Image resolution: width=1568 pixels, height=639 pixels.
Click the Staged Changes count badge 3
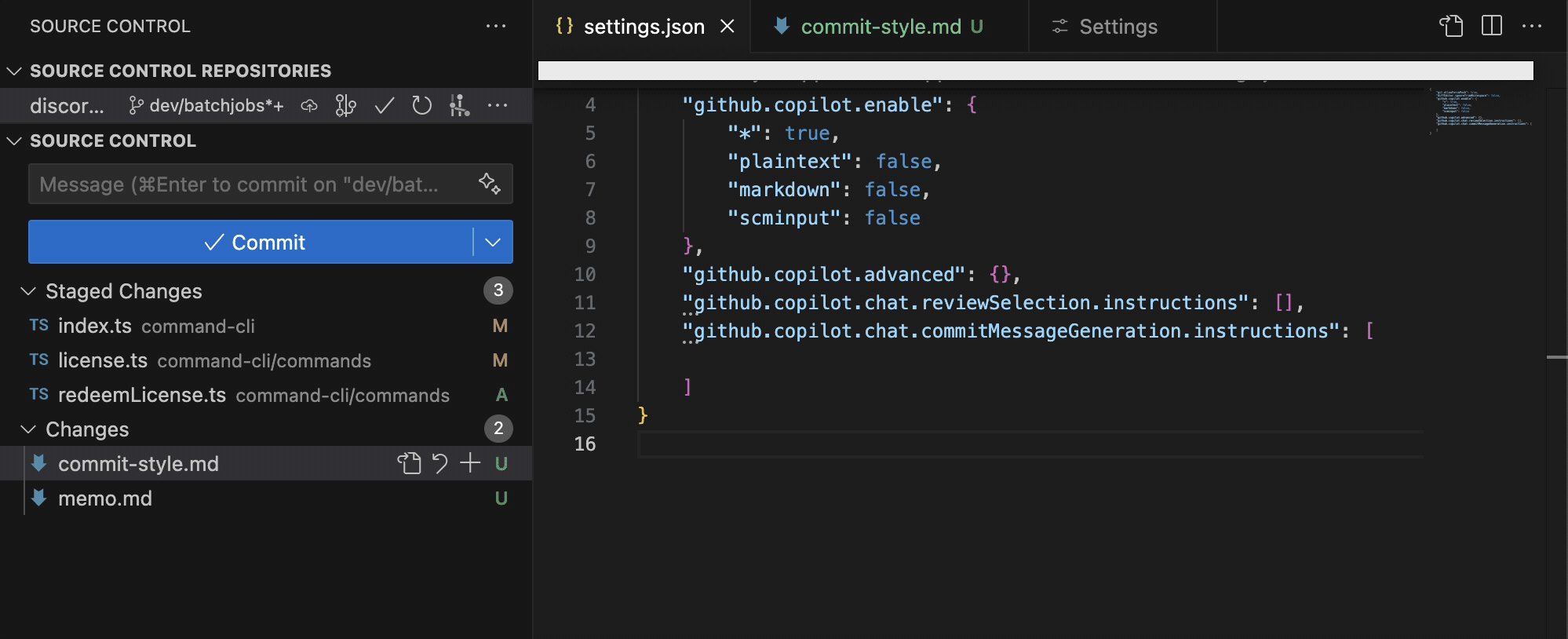point(498,290)
